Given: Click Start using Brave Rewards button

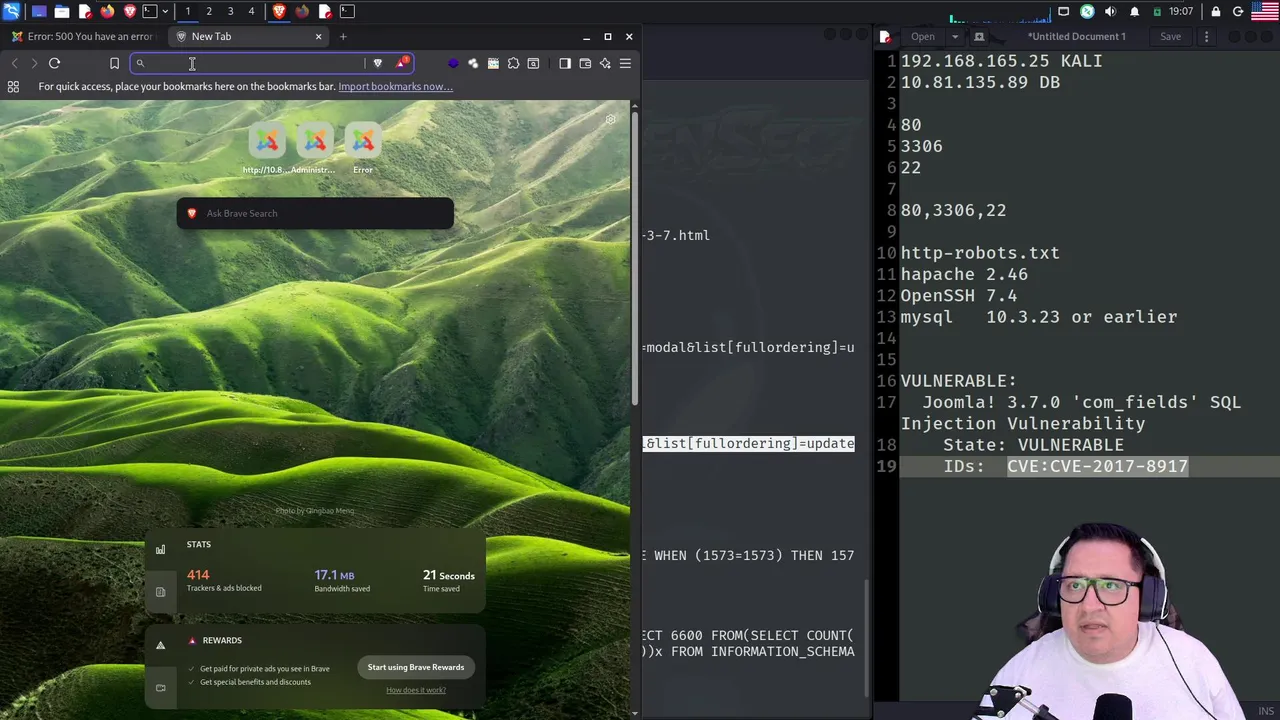Looking at the screenshot, I should (415, 667).
